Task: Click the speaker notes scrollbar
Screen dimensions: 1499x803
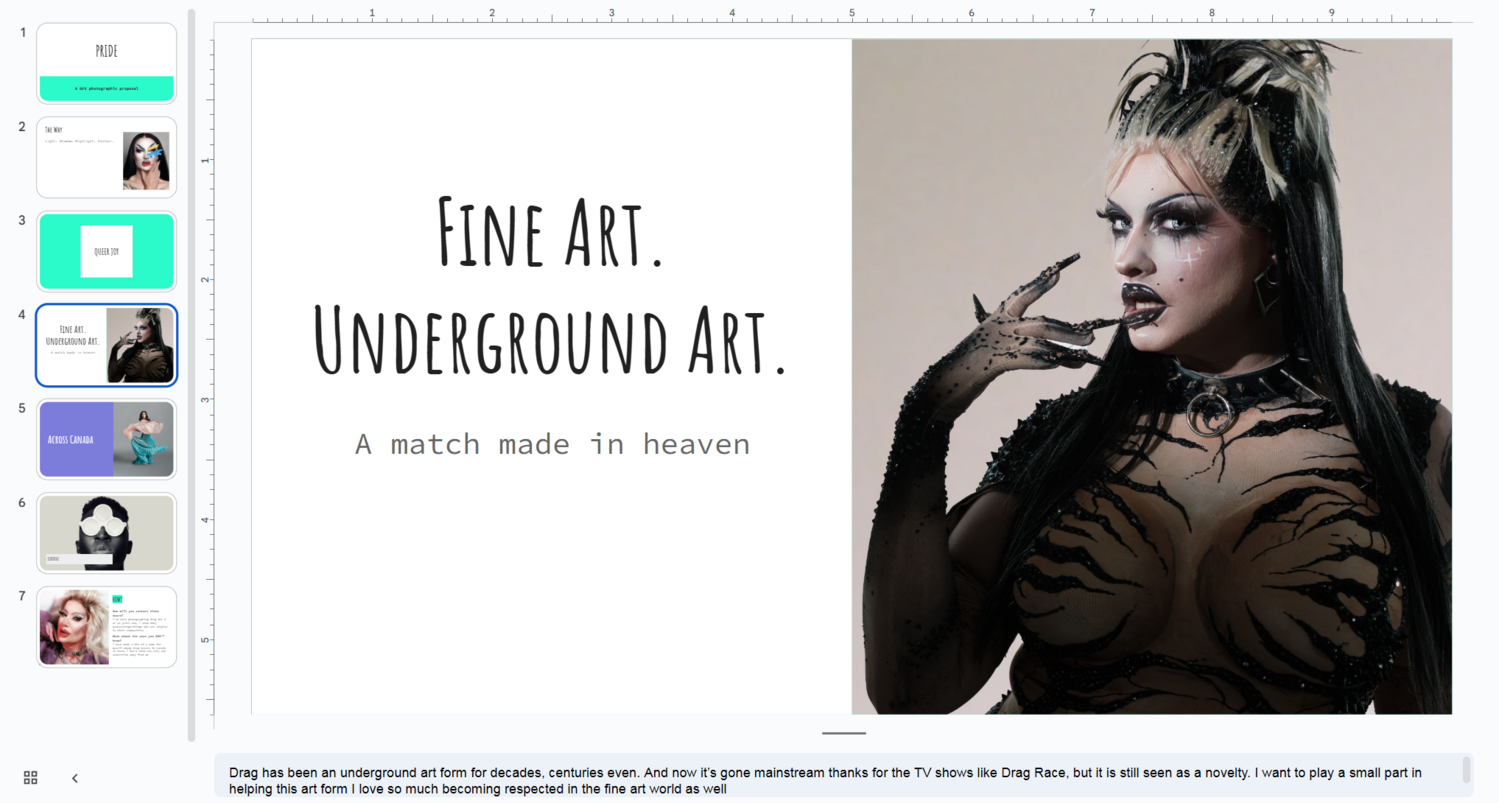Action: tap(1466, 769)
